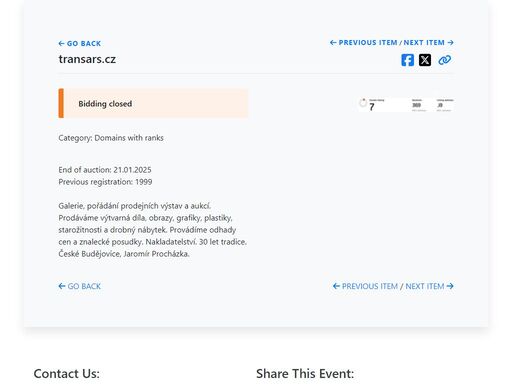The image size is (512, 384).
Task: Click the Share This Event heading
Action: (305, 374)
